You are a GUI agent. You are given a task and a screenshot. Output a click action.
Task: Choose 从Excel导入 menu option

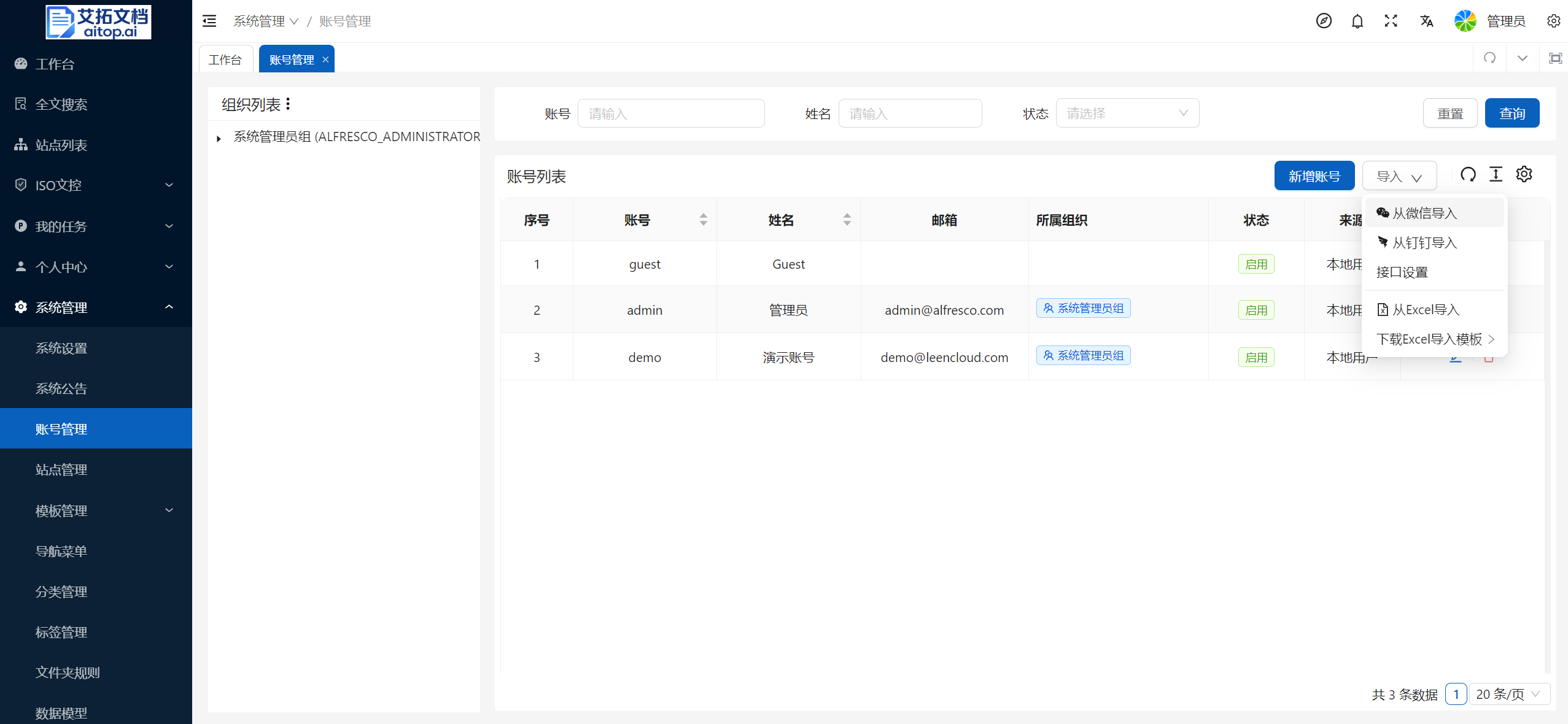tap(1425, 310)
